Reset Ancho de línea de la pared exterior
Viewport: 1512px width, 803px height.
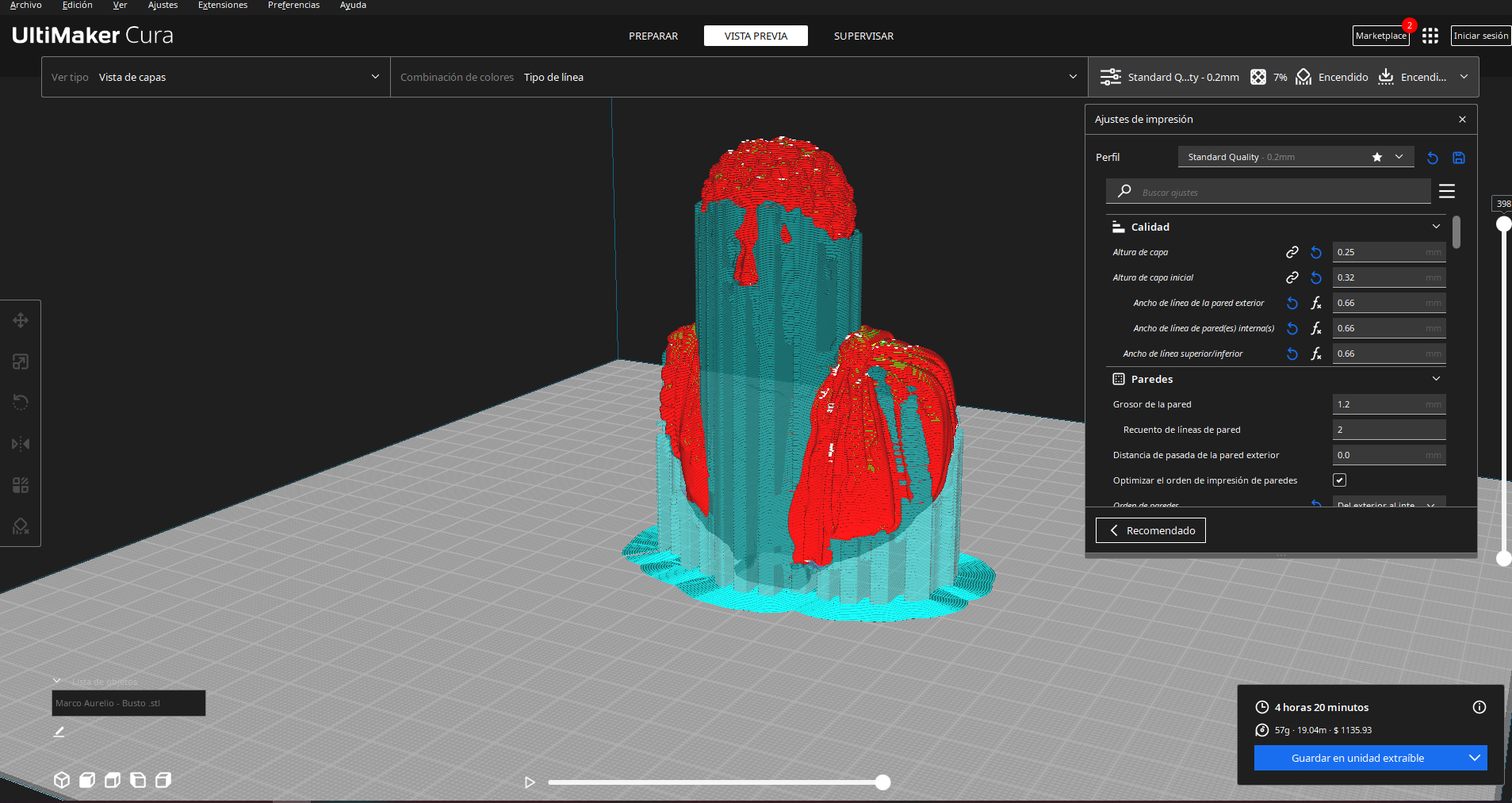[1292, 303]
